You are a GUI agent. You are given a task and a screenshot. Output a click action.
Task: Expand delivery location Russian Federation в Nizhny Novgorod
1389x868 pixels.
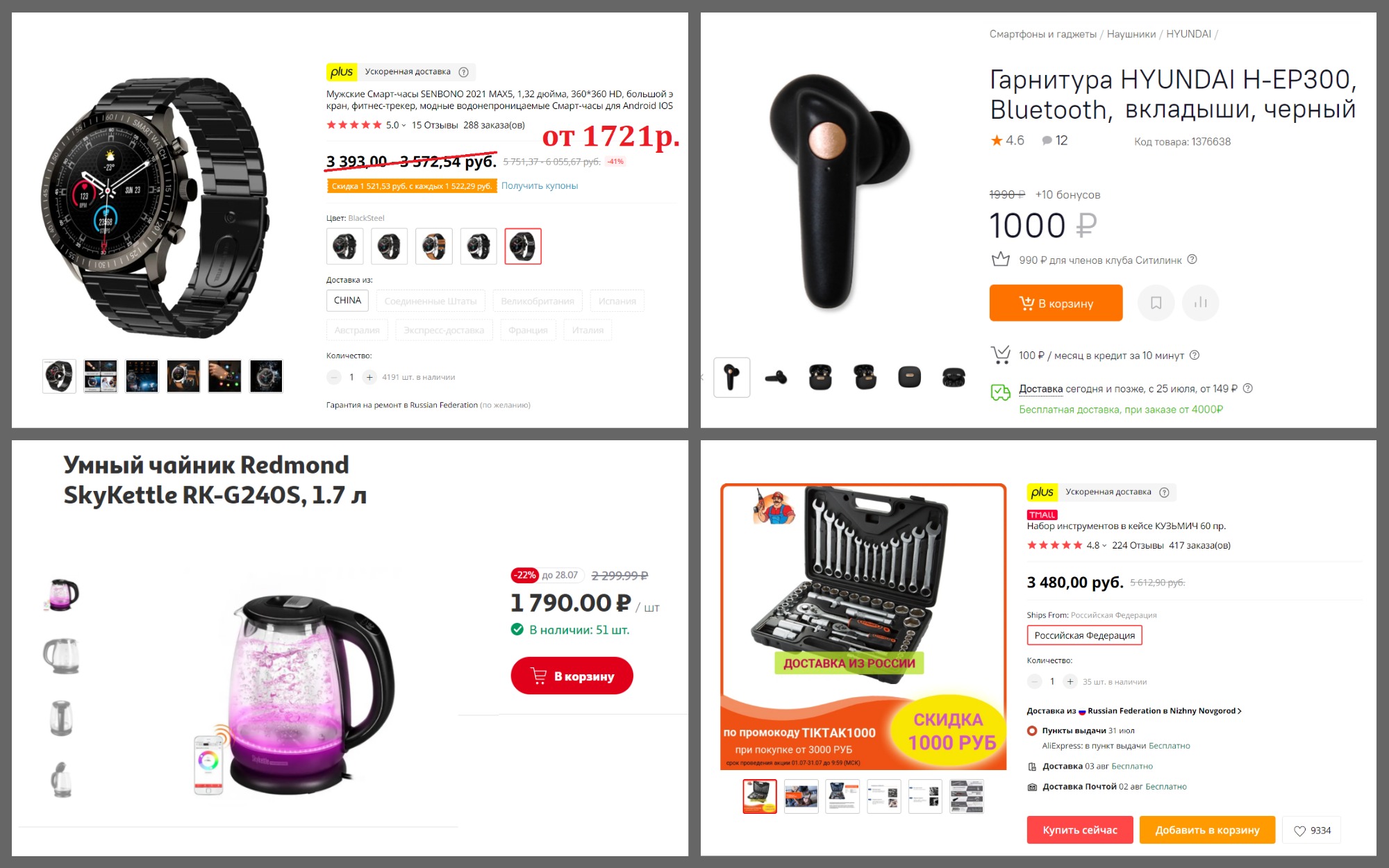coord(1164,711)
